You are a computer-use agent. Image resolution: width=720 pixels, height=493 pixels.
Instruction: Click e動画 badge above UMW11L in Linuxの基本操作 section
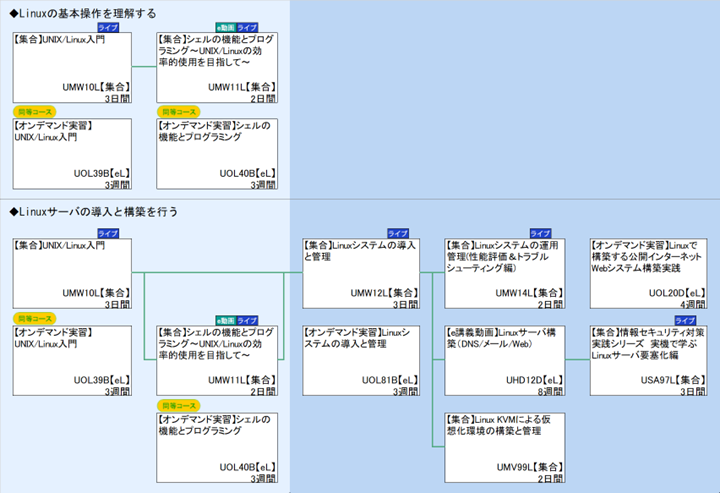[225, 28]
